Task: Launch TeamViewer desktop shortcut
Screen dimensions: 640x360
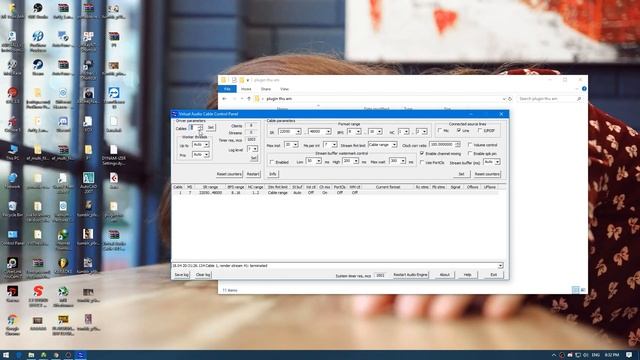Action: (x=114, y=97)
